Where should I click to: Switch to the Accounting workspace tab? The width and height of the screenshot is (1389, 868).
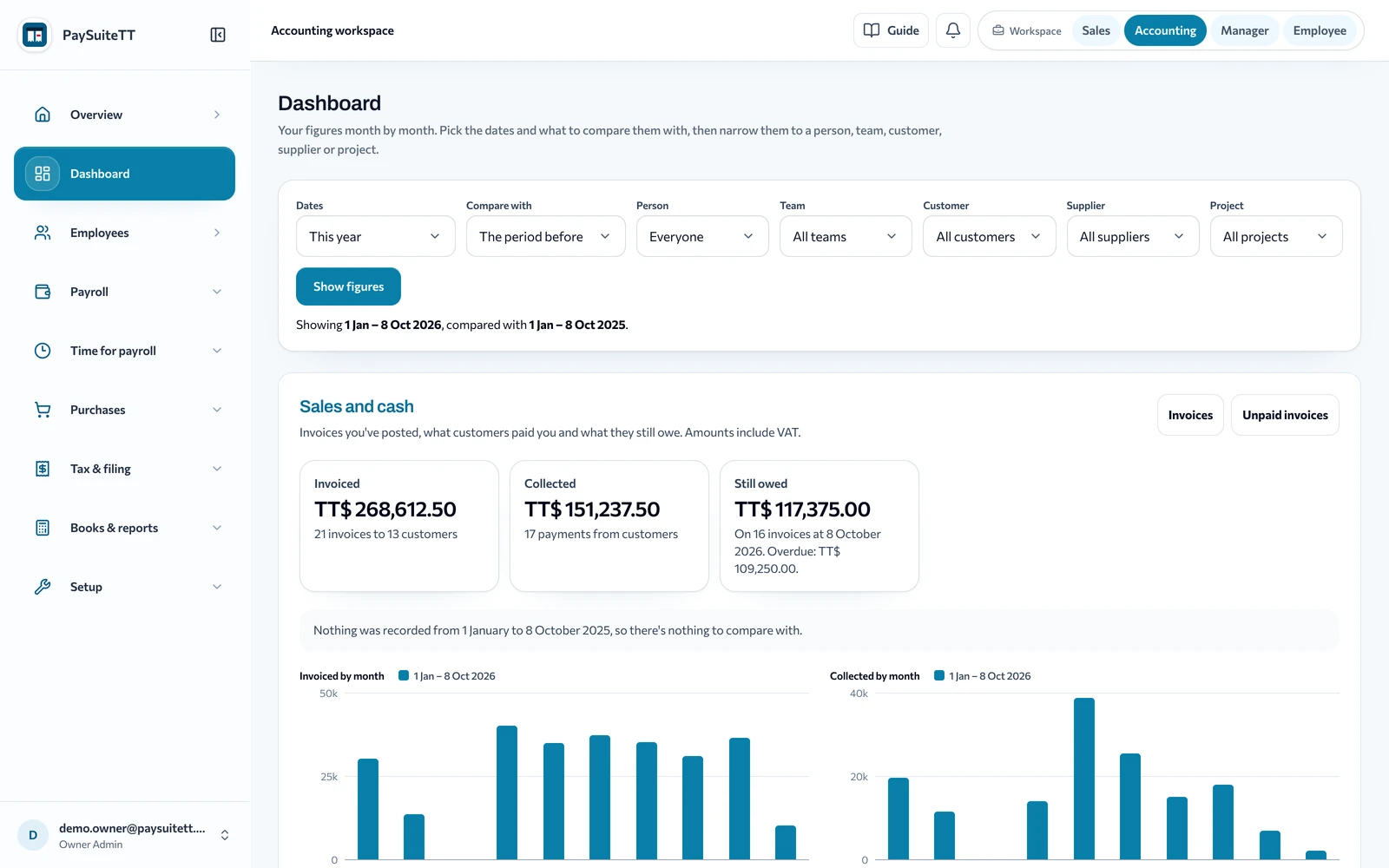point(1165,30)
